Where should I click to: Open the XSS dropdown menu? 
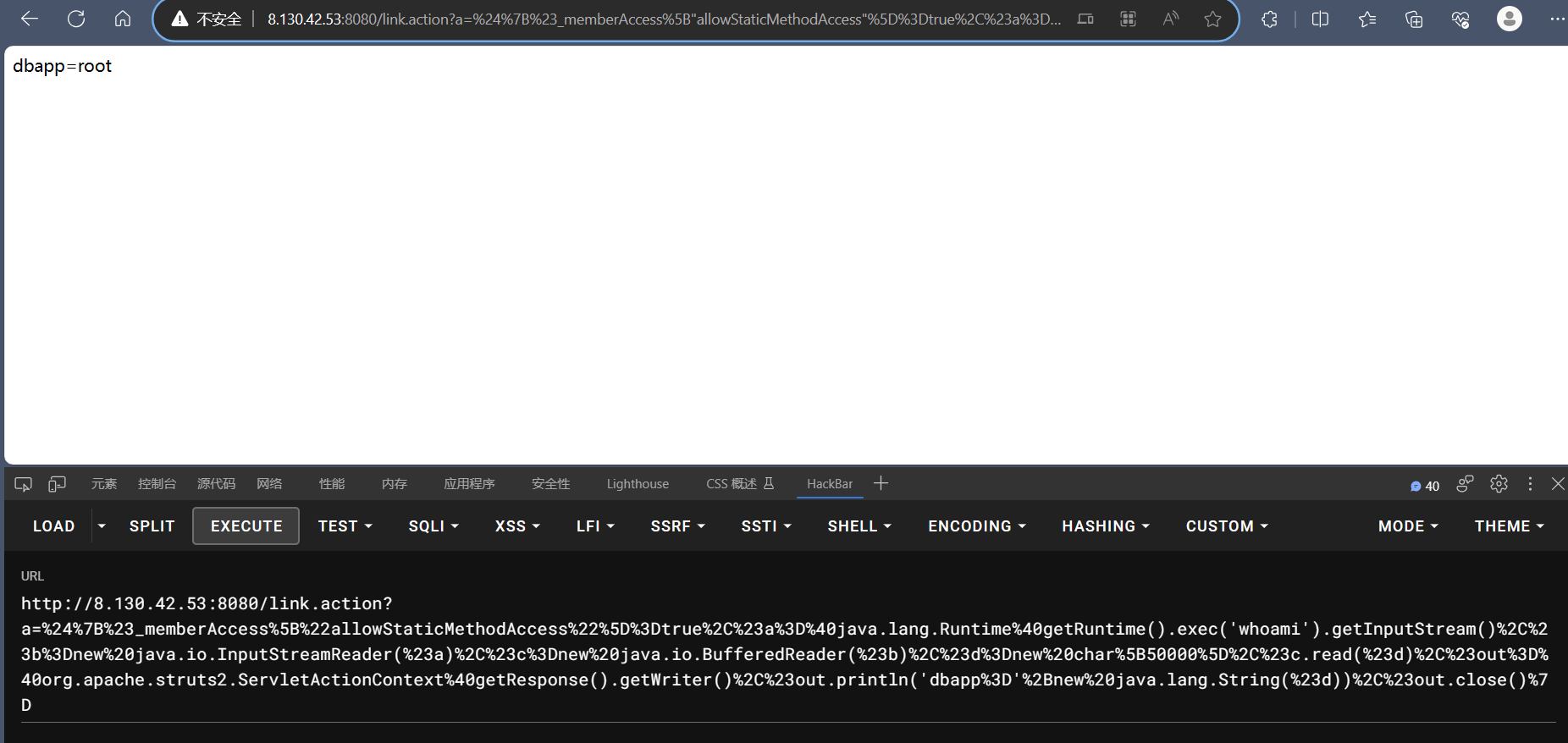pos(517,526)
